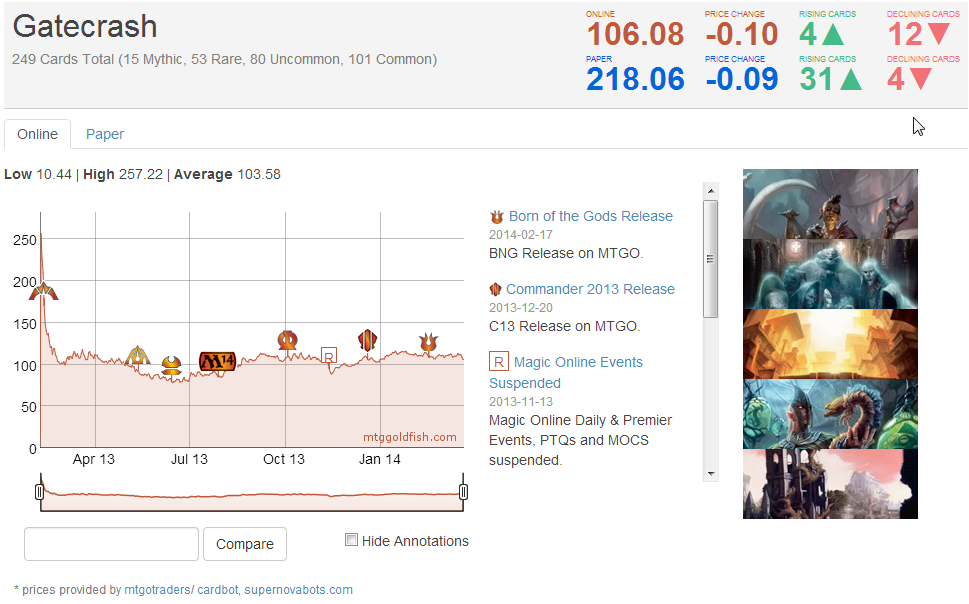Click the left handle of the date range slider

click(x=39, y=491)
